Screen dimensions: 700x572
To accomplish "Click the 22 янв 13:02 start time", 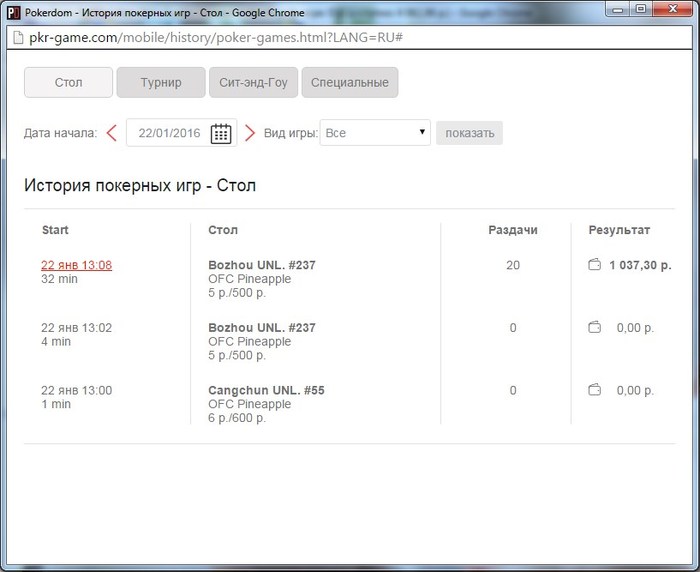I will click(76, 328).
